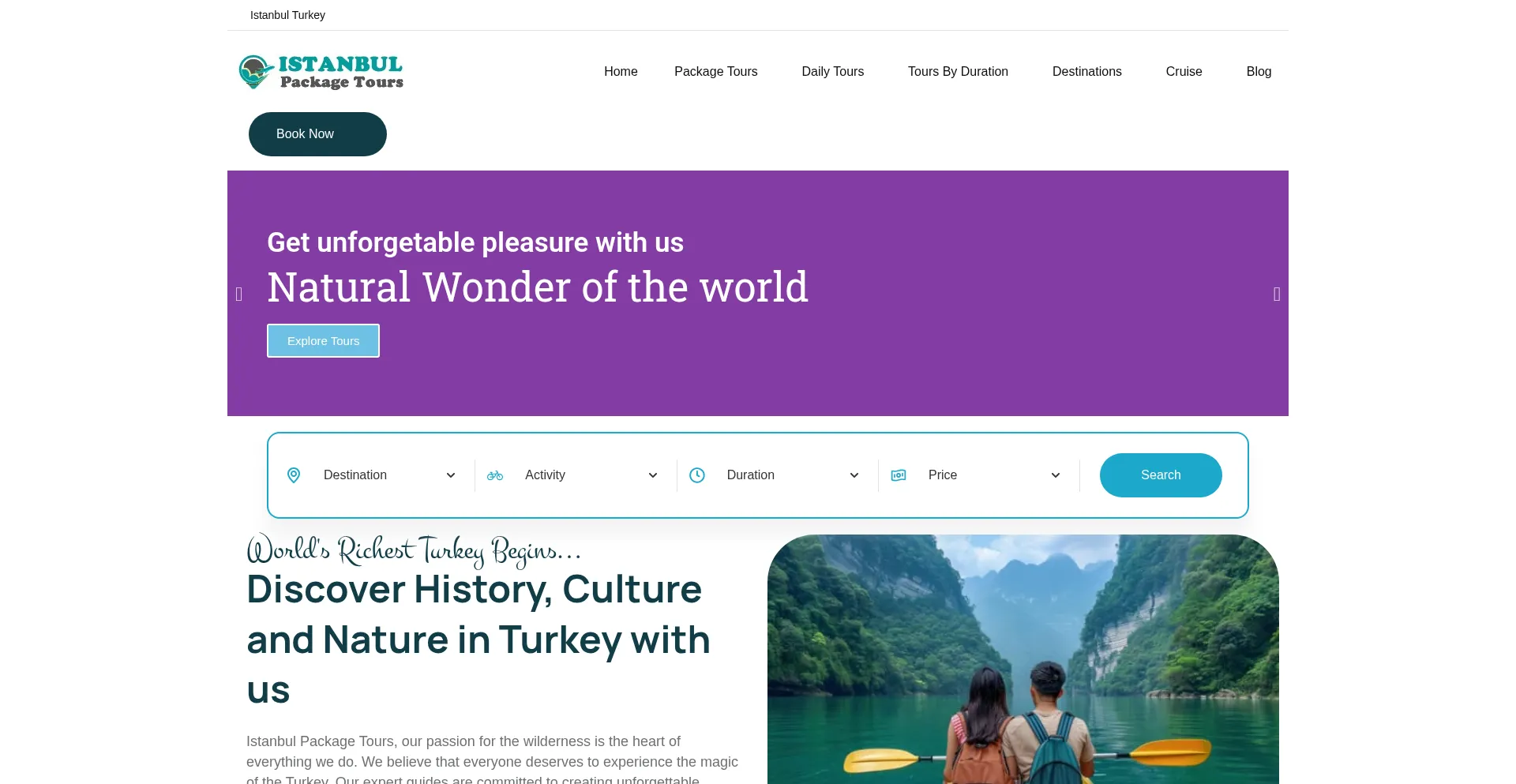Go to previous slide with left arrow

click(239, 294)
